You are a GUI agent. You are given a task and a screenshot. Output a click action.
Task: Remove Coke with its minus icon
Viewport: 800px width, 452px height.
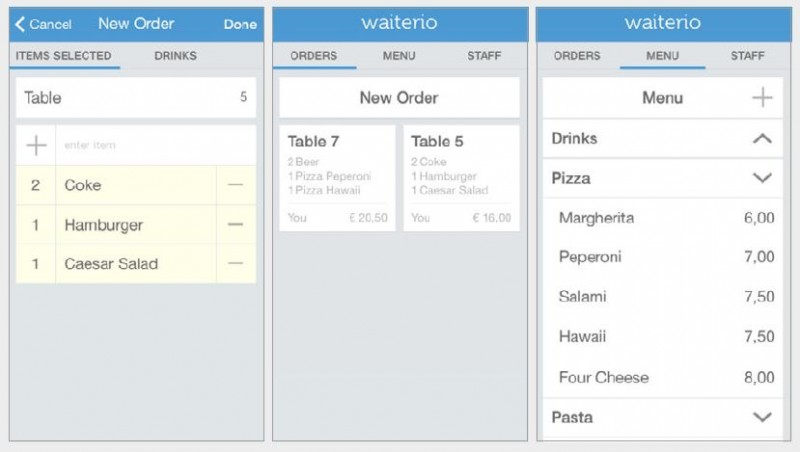pyautogui.click(x=235, y=185)
